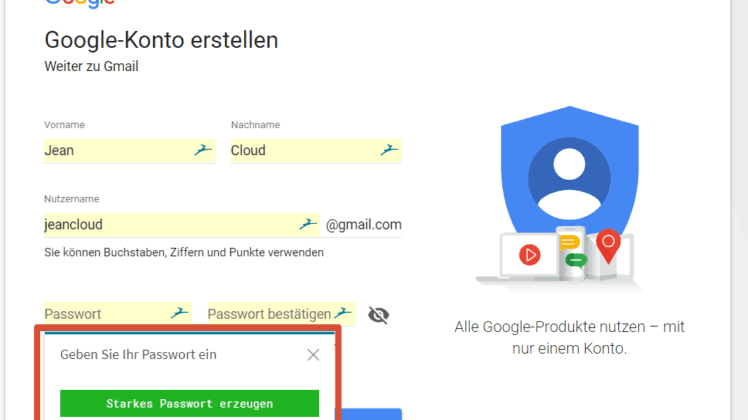
Task: Click the blue shield account illustration
Action: (x=570, y=172)
